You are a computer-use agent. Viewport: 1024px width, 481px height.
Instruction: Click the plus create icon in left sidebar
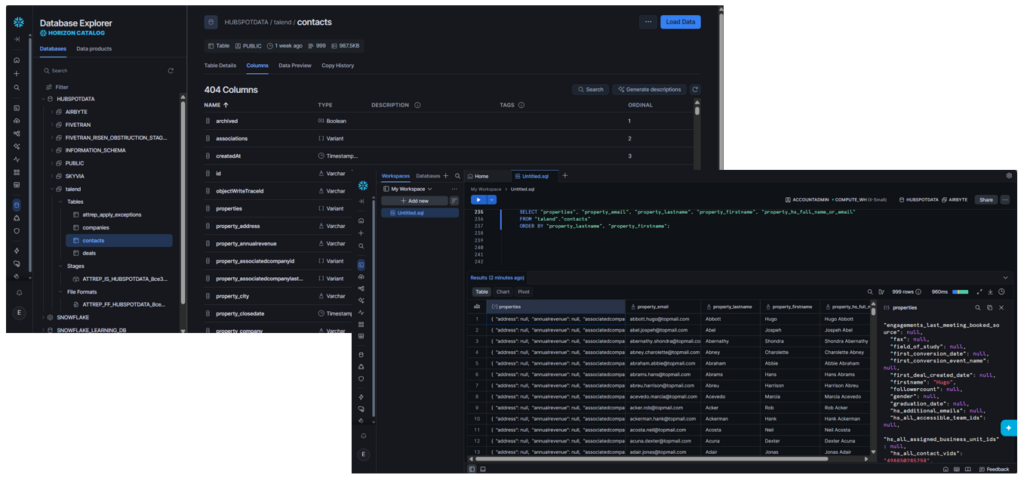pos(17,74)
